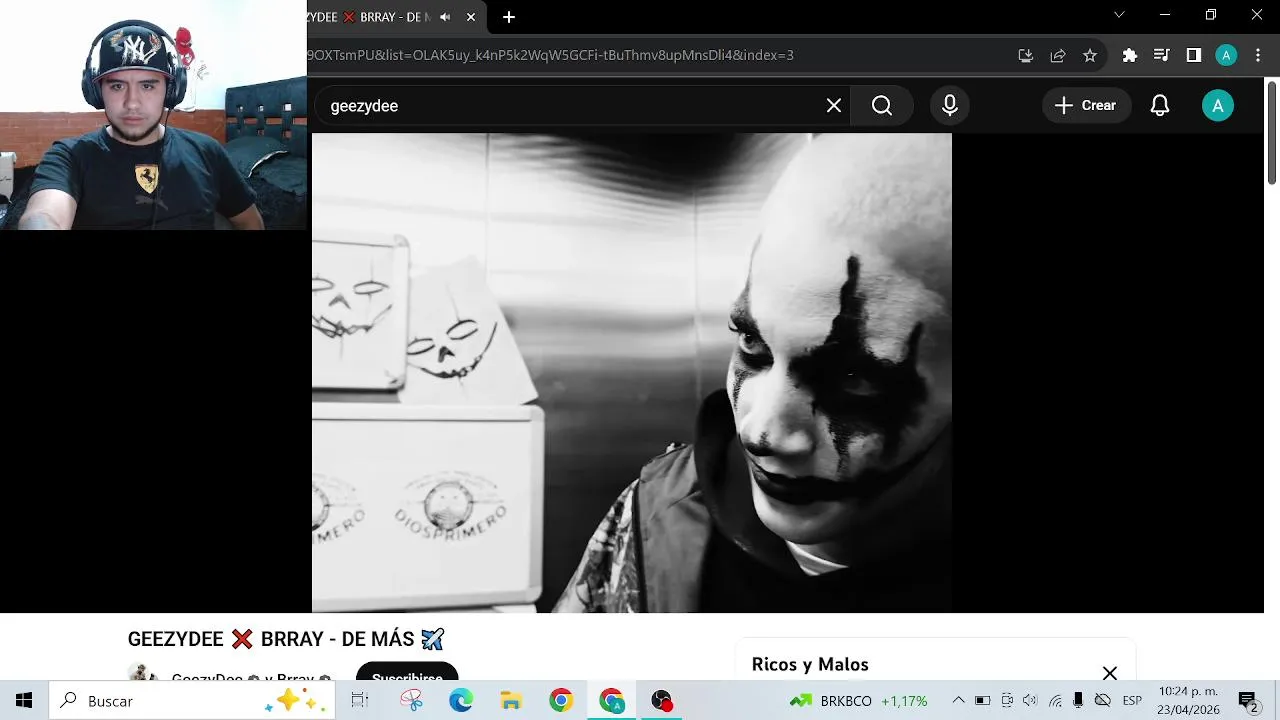Screen dimensions: 1280x720
Task: Grab the page vertical scrollbar thumb
Action: (1272, 133)
